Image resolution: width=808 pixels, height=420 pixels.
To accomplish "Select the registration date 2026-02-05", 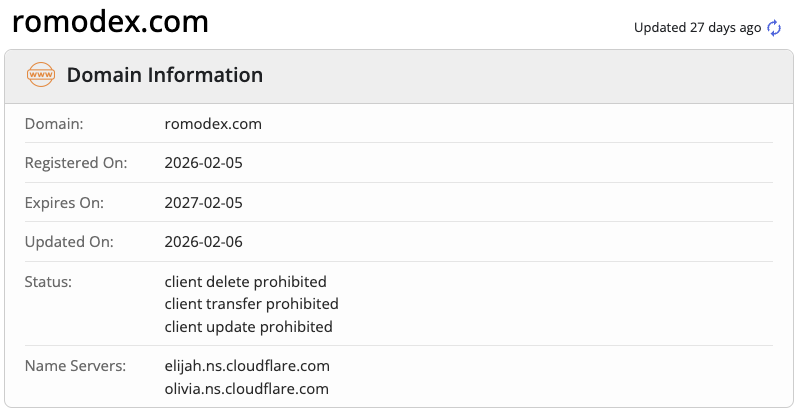I will tap(204, 163).
